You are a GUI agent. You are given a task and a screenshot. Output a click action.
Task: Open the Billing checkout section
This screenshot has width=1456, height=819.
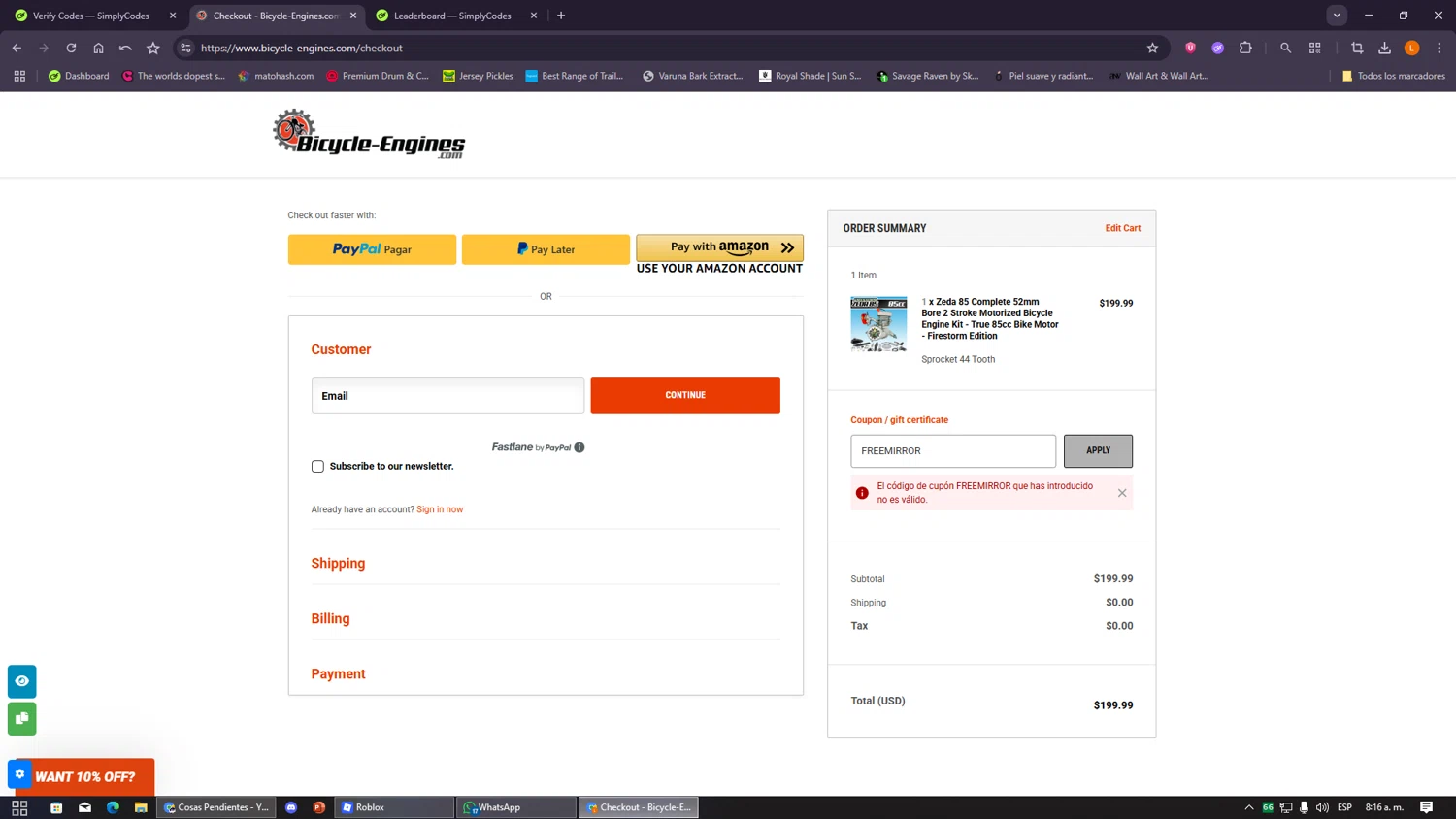point(330,619)
